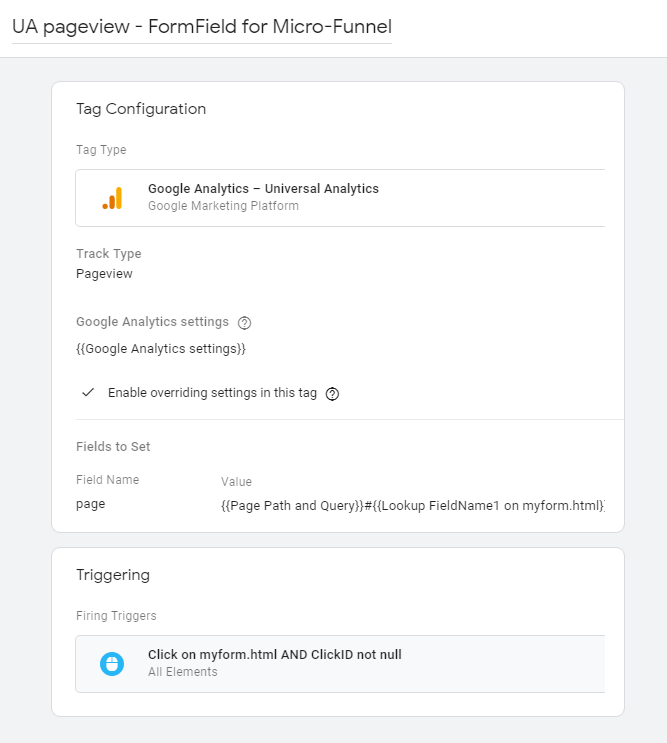Click the {{Google Analytics settings}} variable value
Screen dimensions: 667x743
(161, 349)
